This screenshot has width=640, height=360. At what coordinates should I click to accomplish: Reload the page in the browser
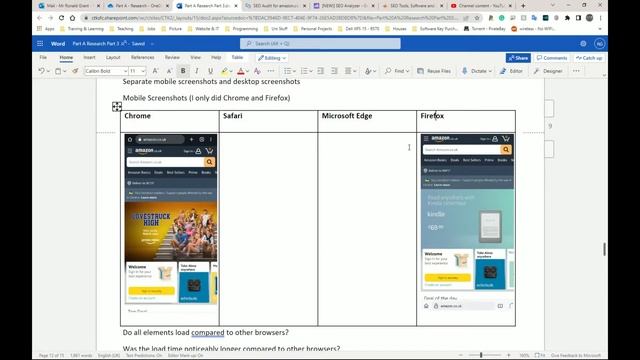pos(61,18)
